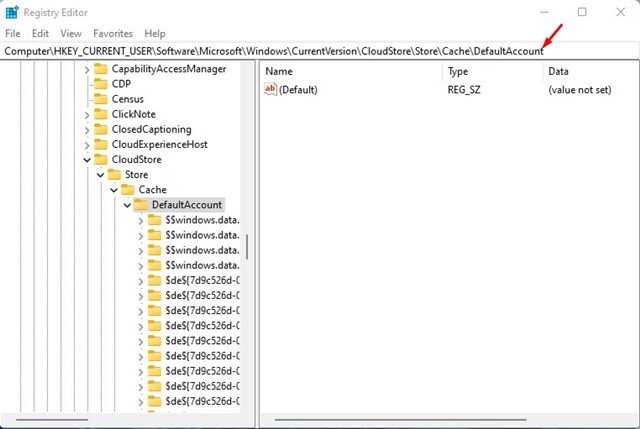Open the Help menu

tap(155, 33)
